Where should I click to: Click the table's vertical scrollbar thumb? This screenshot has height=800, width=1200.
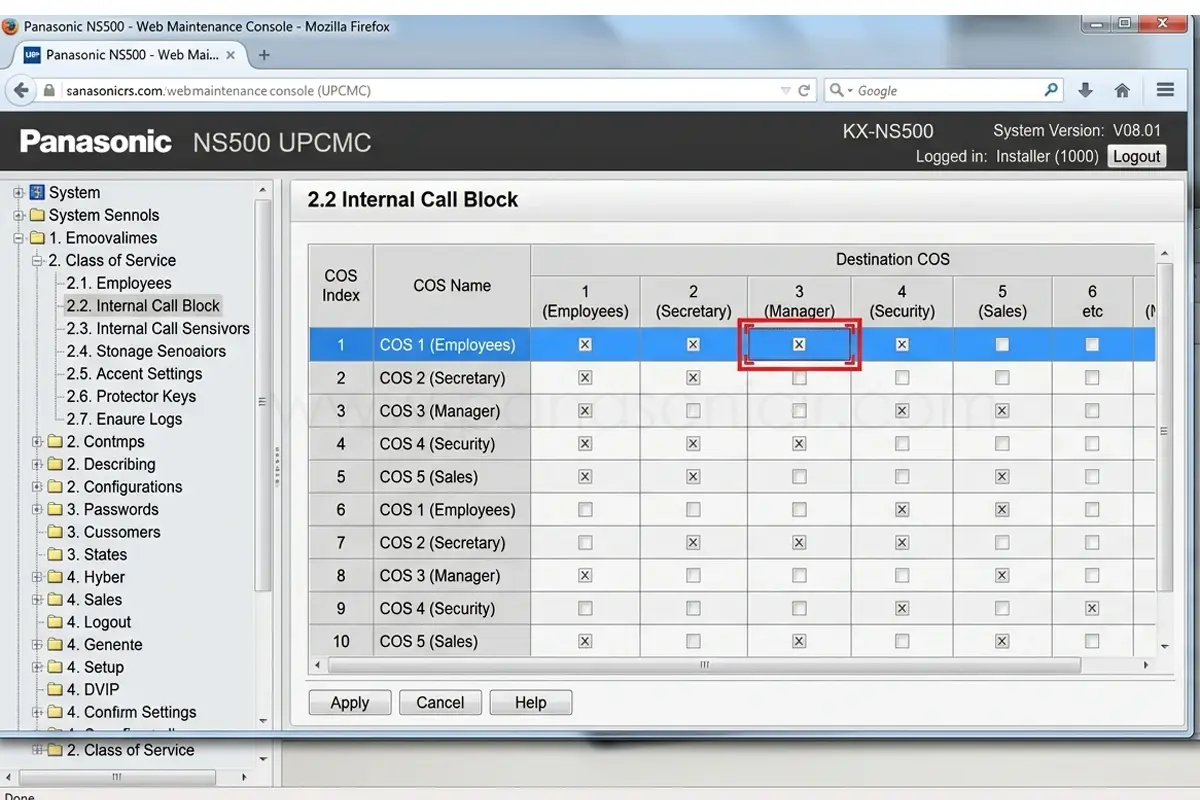[x=1164, y=427]
